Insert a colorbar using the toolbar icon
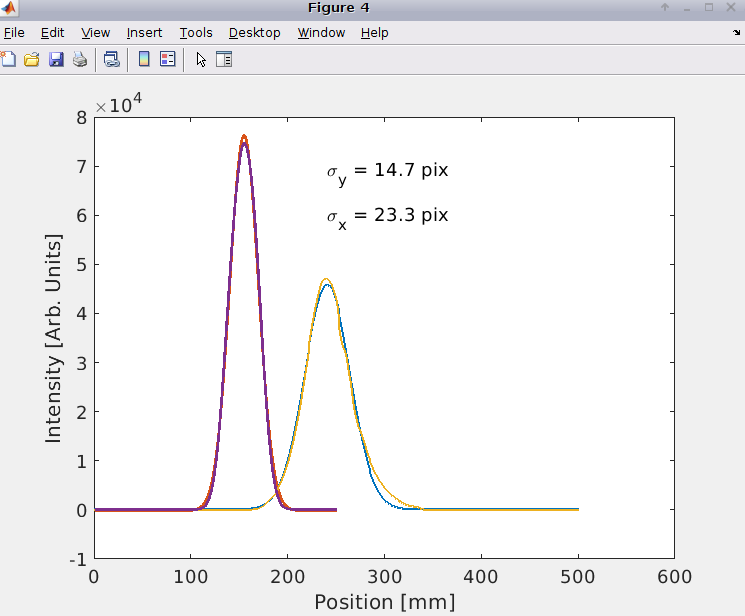This screenshot has height=616, width=745. click(x=144, y=59)
